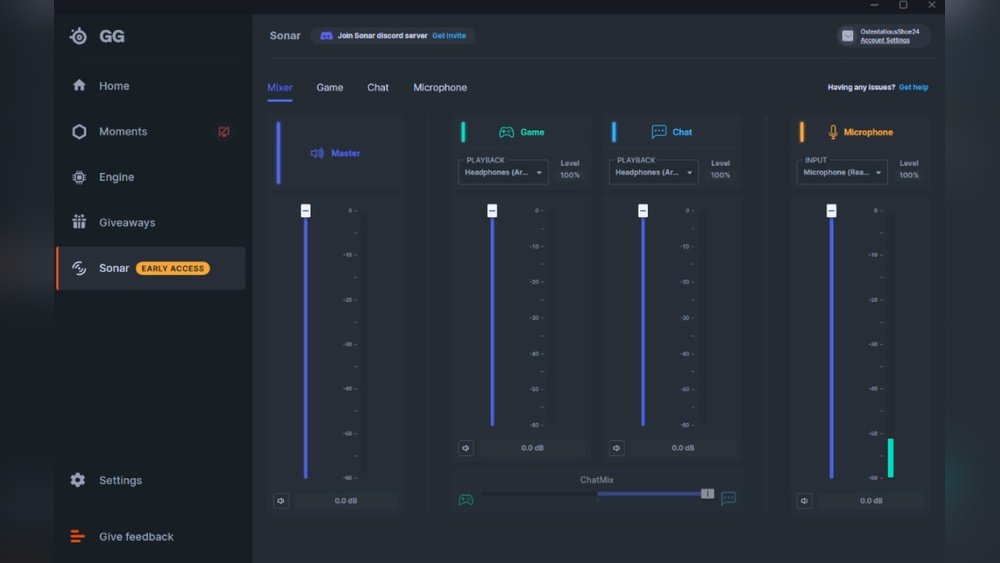Click the Chat Level 100% value
Screen dimensions: 1000x563
pyautogui.click(x=721, y=175)
